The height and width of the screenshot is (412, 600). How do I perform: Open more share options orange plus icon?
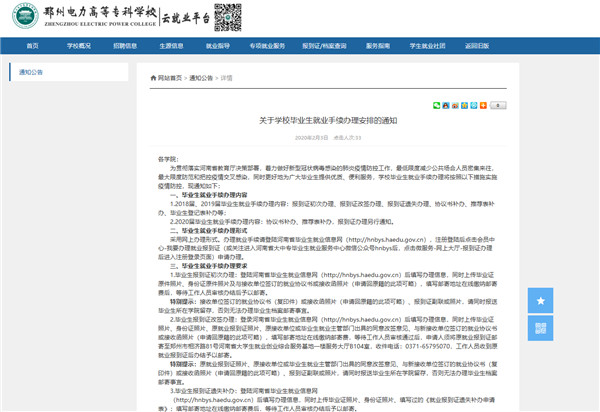tap(483, 105)
